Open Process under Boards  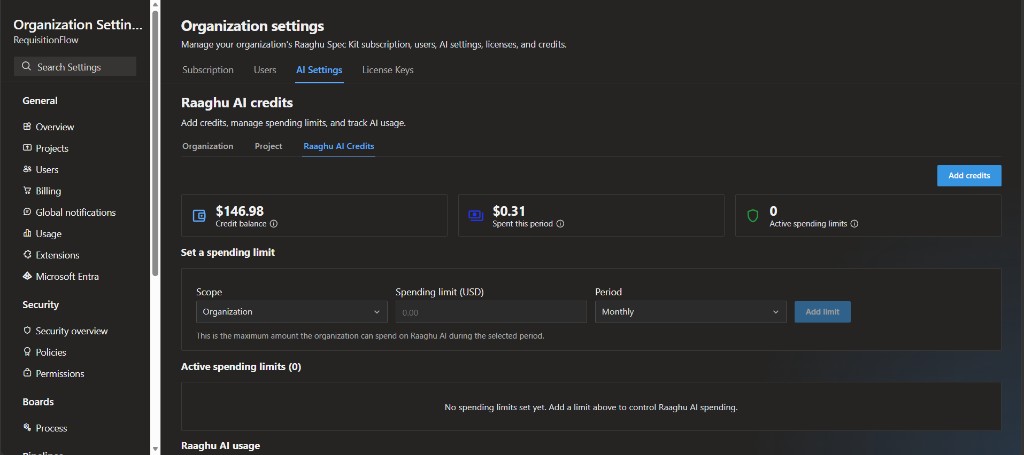pos(52,428)
